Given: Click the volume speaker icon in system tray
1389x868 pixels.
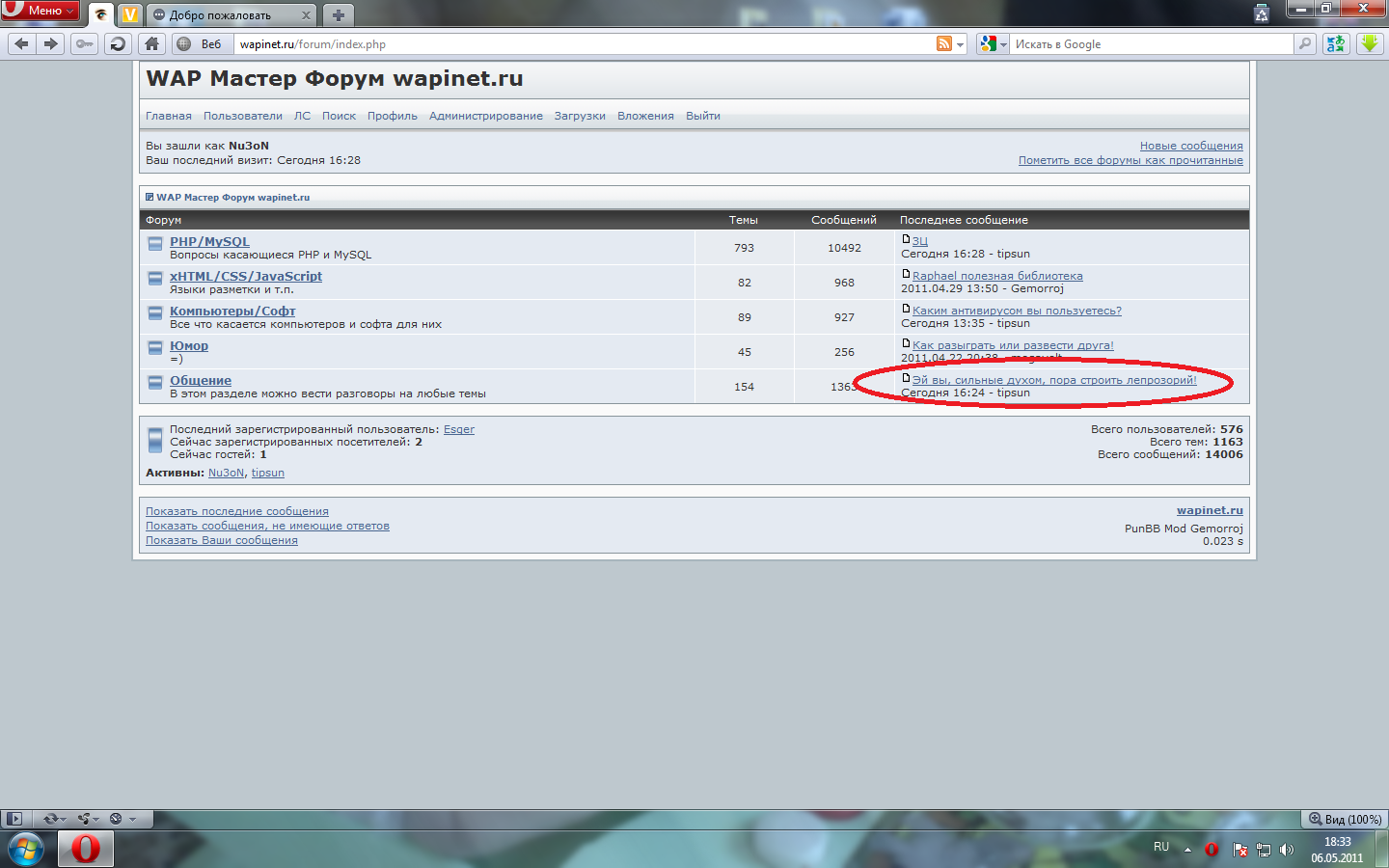Looking at the screenshot, I should coord(1286,850).
